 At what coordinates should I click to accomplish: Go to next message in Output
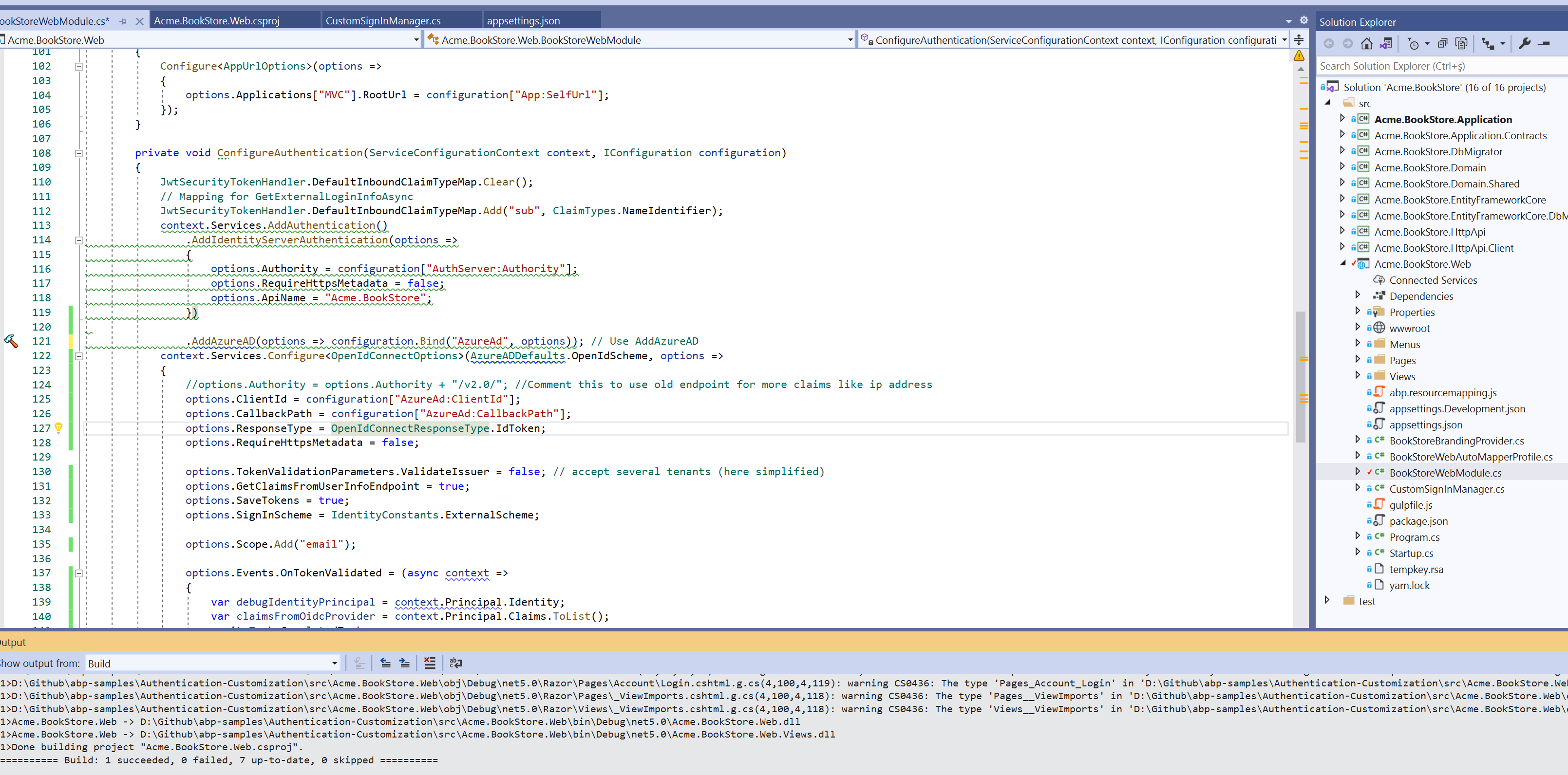coord(404,663)
